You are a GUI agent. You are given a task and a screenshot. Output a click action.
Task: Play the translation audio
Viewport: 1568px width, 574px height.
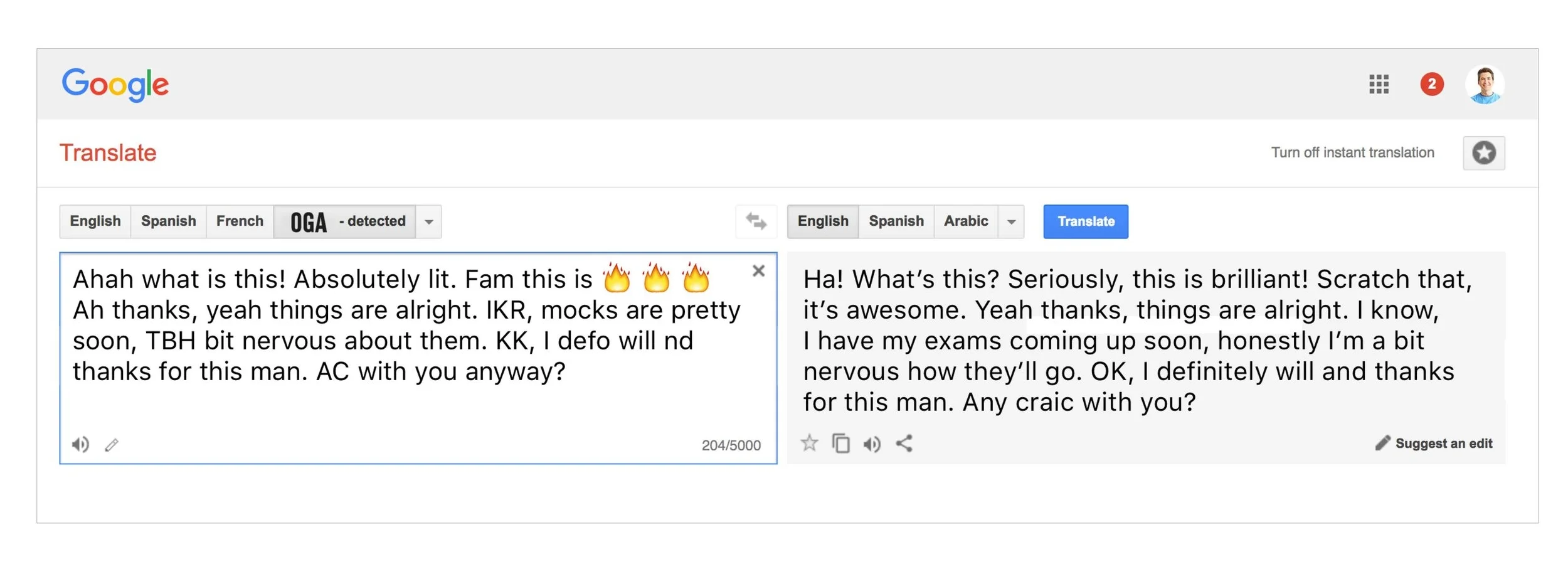pyautogui.click(x=872, y=444)
